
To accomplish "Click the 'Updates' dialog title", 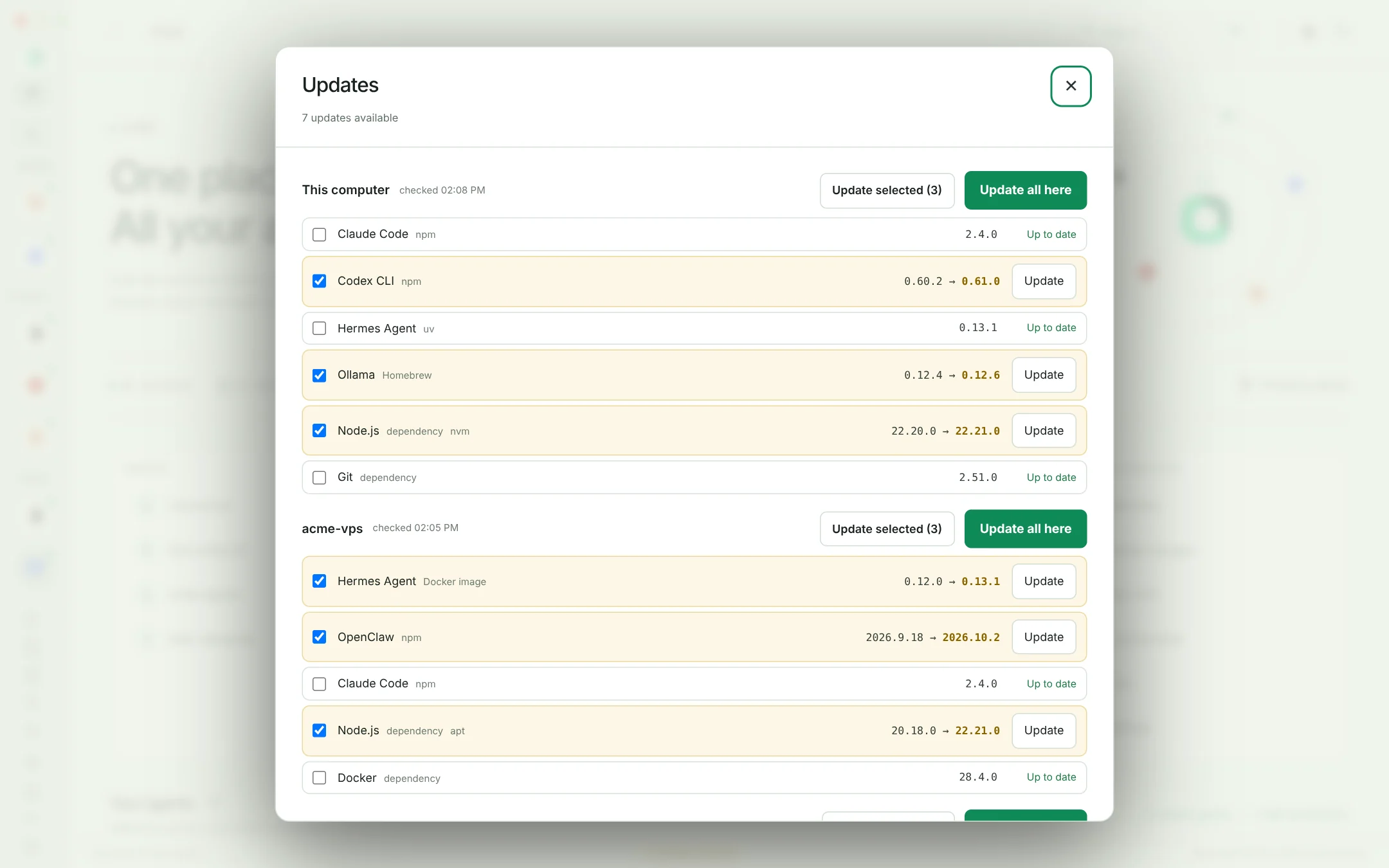I will click(x=340, y=85).
